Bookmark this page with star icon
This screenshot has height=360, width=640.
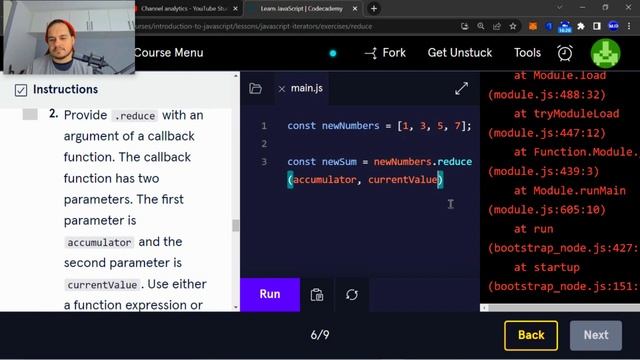(x=513, y=27)
